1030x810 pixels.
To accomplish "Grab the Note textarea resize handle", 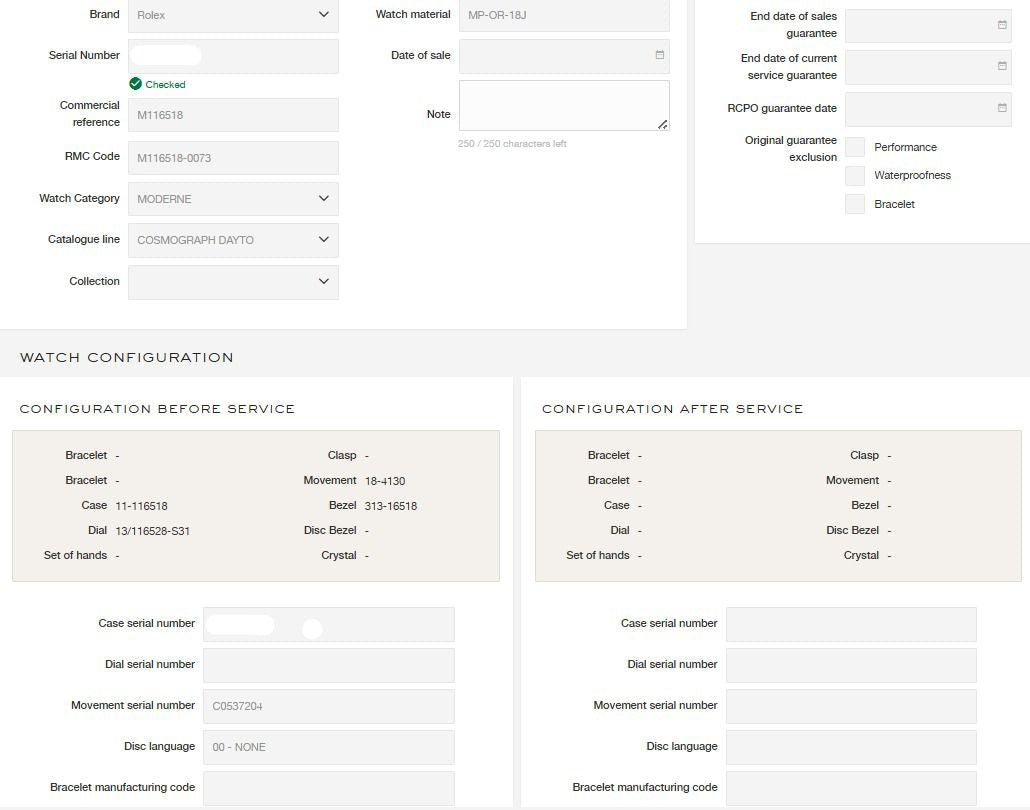I will 662,124.
